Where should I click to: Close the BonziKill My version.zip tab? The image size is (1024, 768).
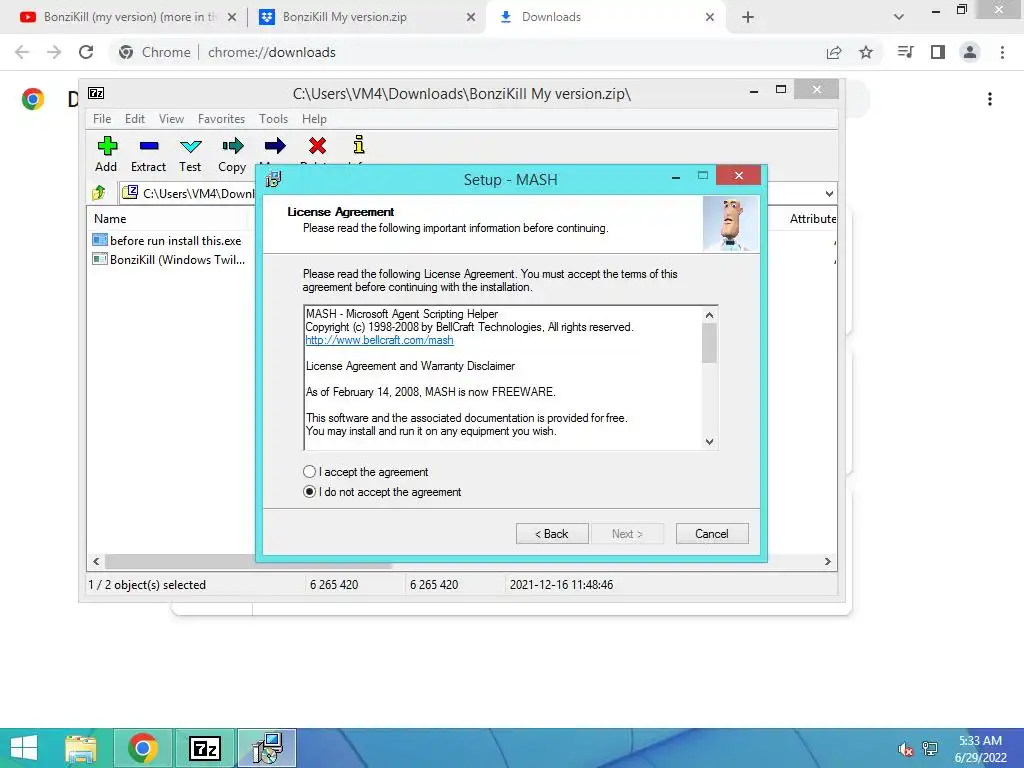point(471,18)
